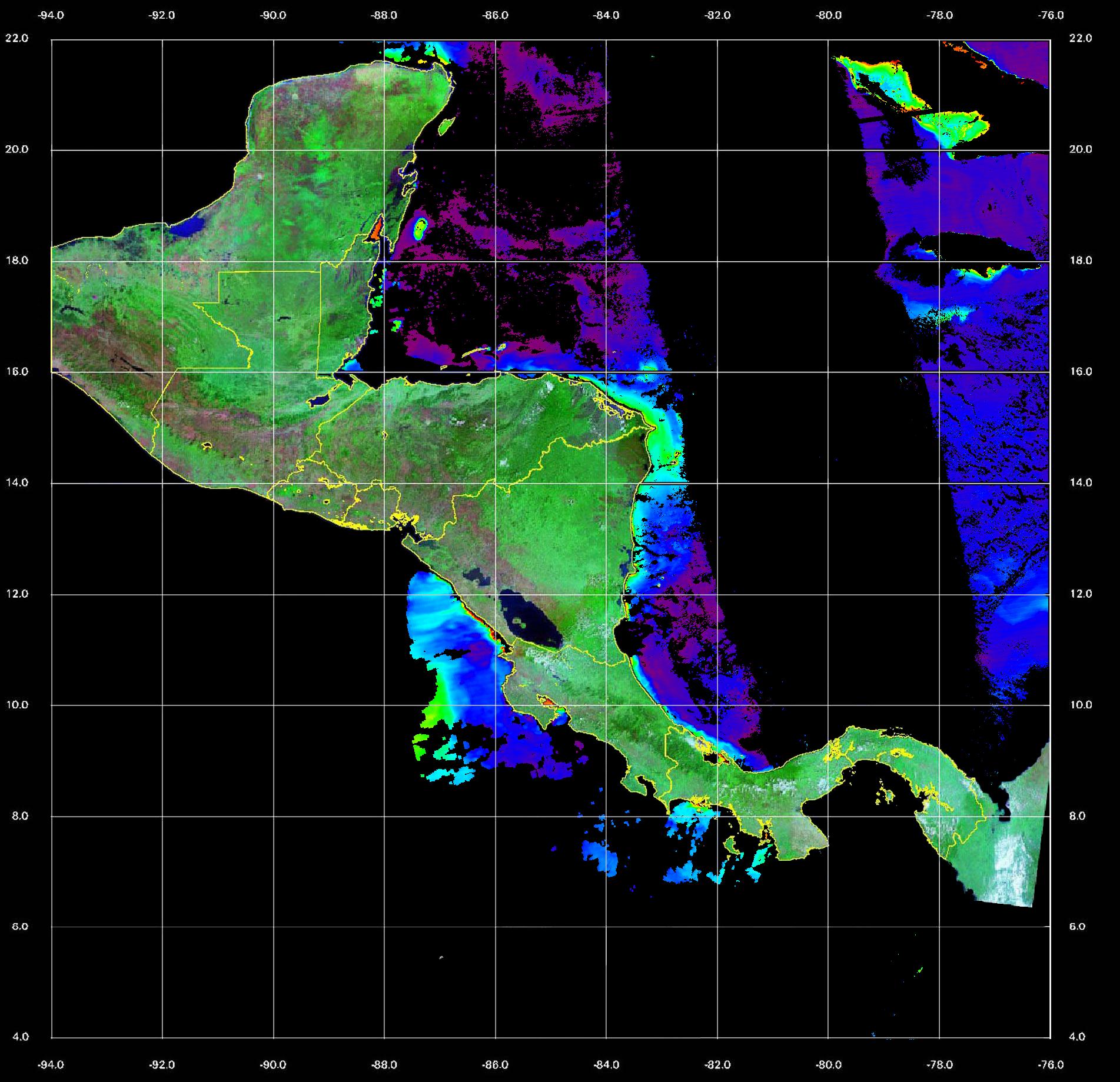This screenshot has width=1120, height=1082.
Task: Click the -94.0 longitude label on top axis
Action: pos(51,15)
